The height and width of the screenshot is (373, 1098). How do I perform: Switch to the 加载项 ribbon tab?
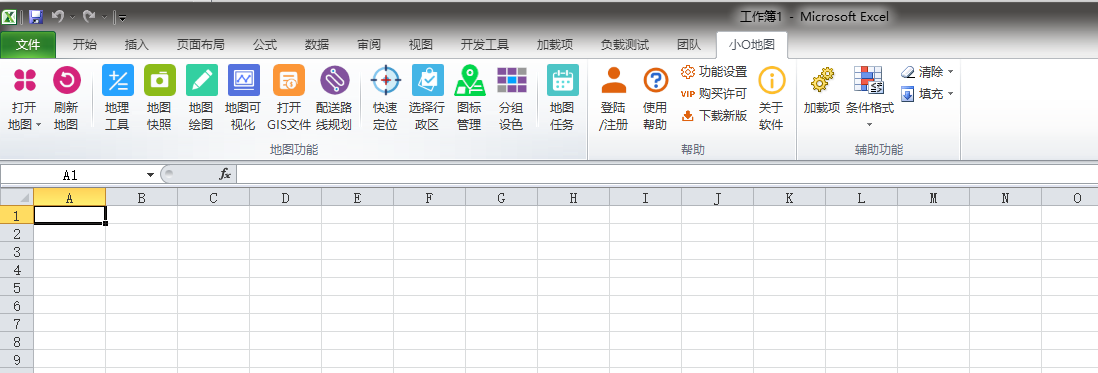tap(555, 45)
